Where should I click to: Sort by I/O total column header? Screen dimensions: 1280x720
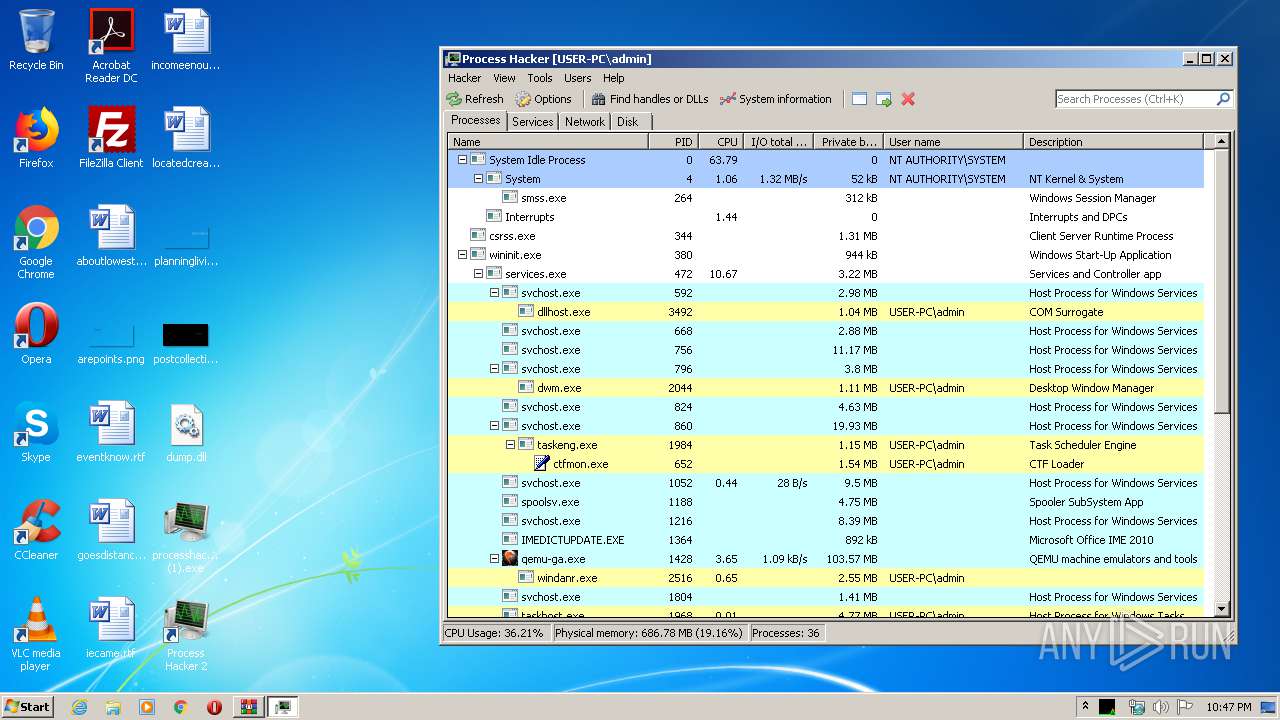tap(779, 142)
